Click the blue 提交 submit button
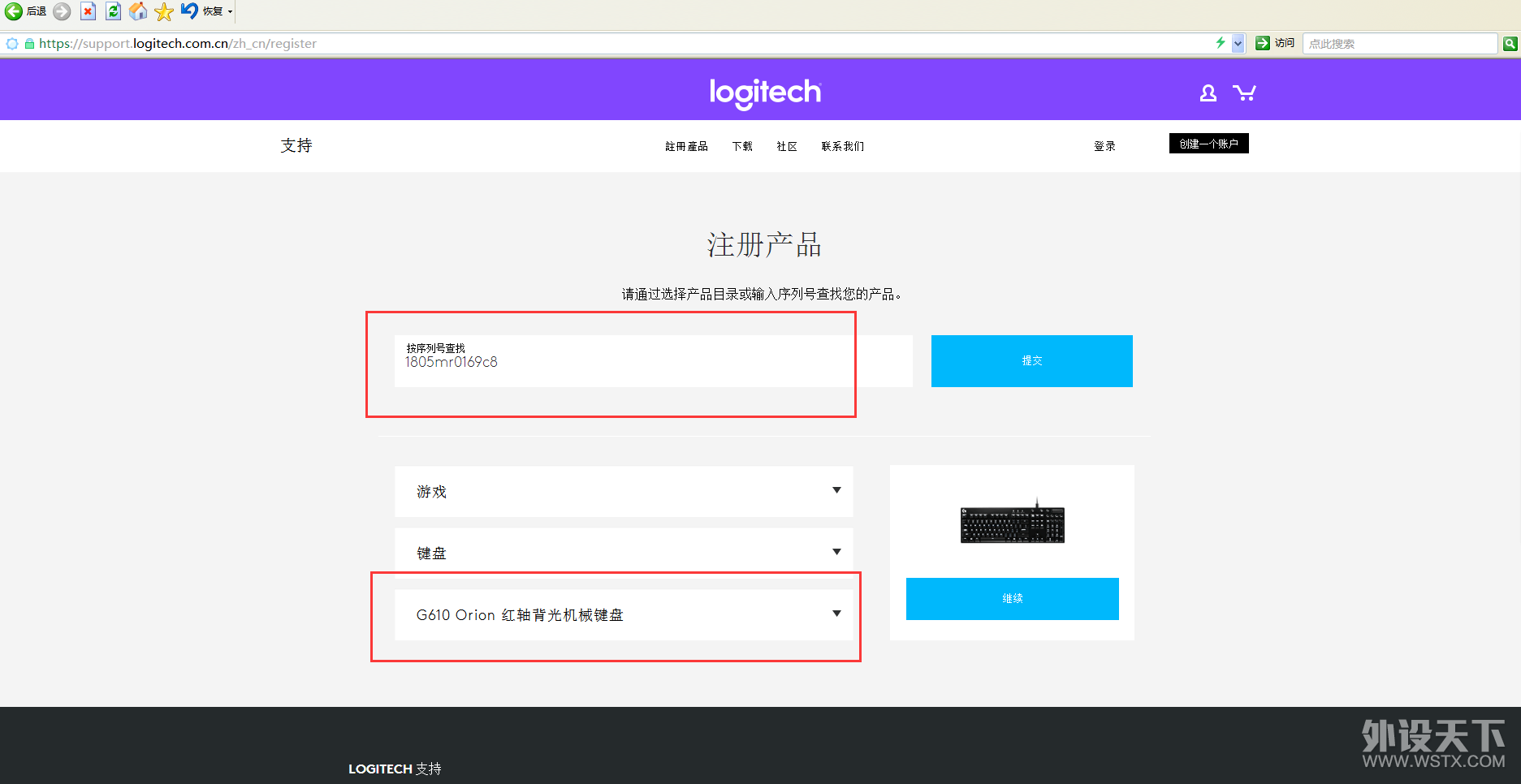 pyautogui.click(x=1031, y=361)
